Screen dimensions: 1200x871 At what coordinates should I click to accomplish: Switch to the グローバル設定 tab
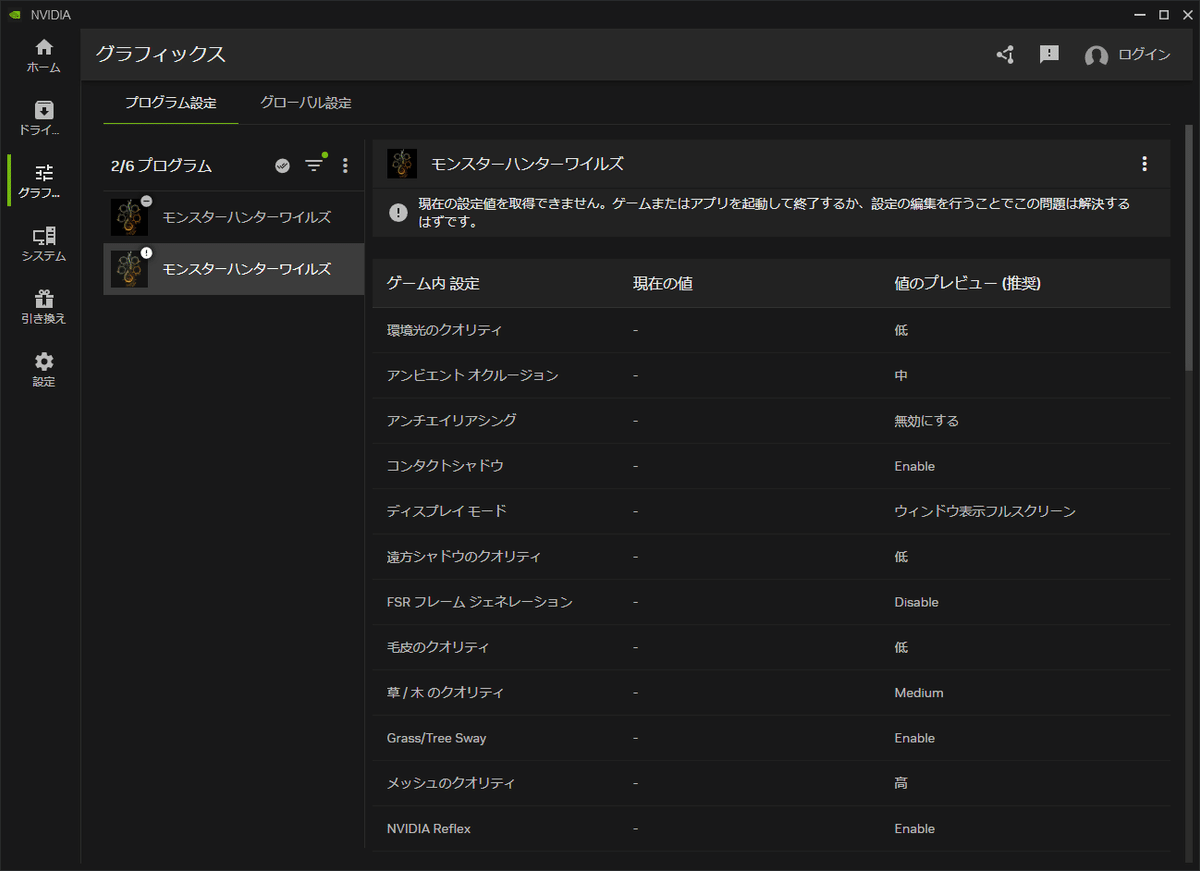click(x=305, y=102)
